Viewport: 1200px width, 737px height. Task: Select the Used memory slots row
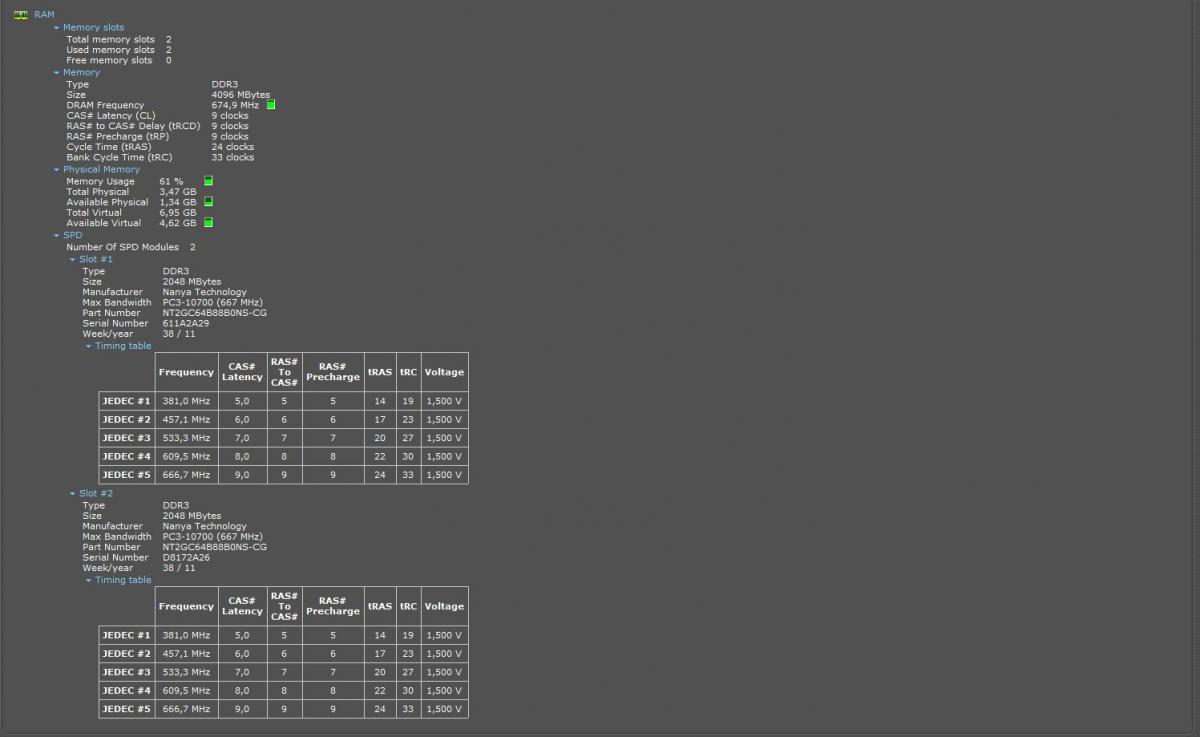coord(118,50)
